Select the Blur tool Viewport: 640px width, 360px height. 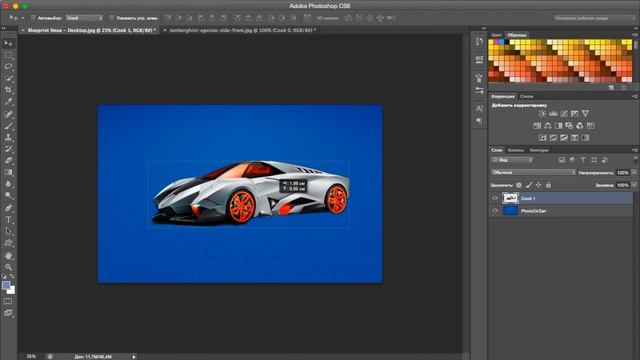[x=8, y=184]
